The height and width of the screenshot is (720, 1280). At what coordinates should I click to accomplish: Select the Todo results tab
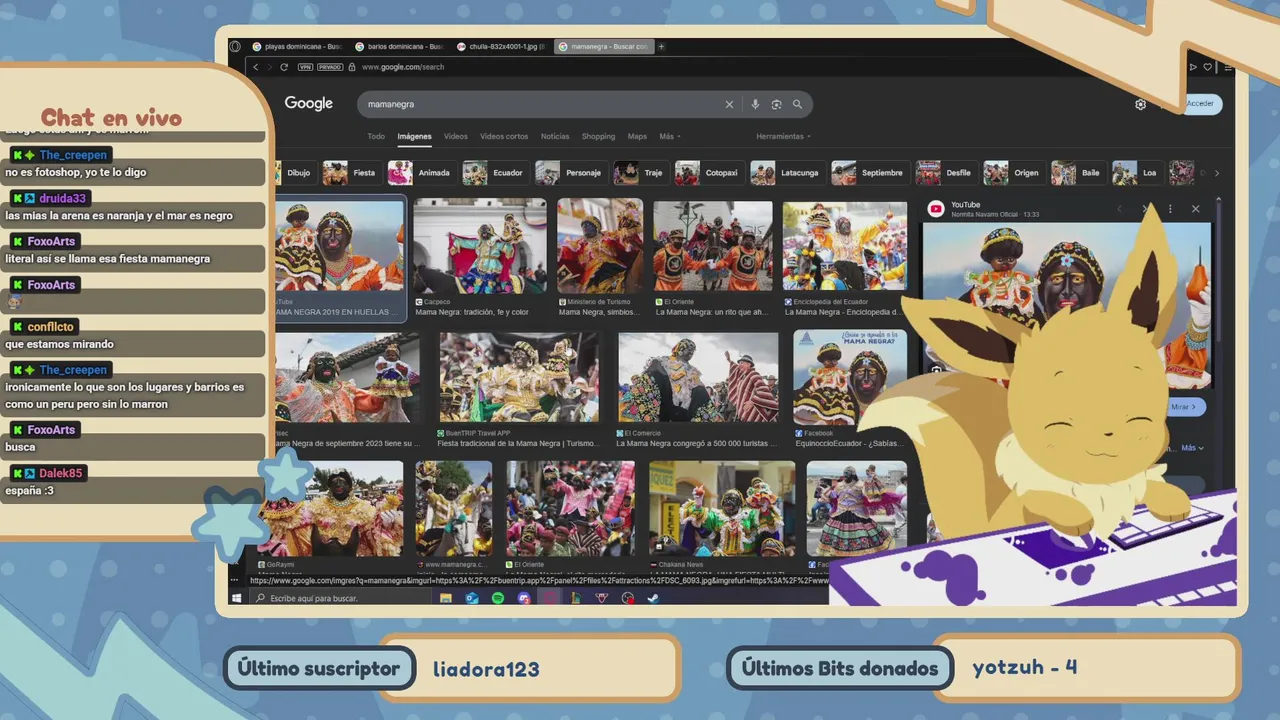tap(376, 136)
